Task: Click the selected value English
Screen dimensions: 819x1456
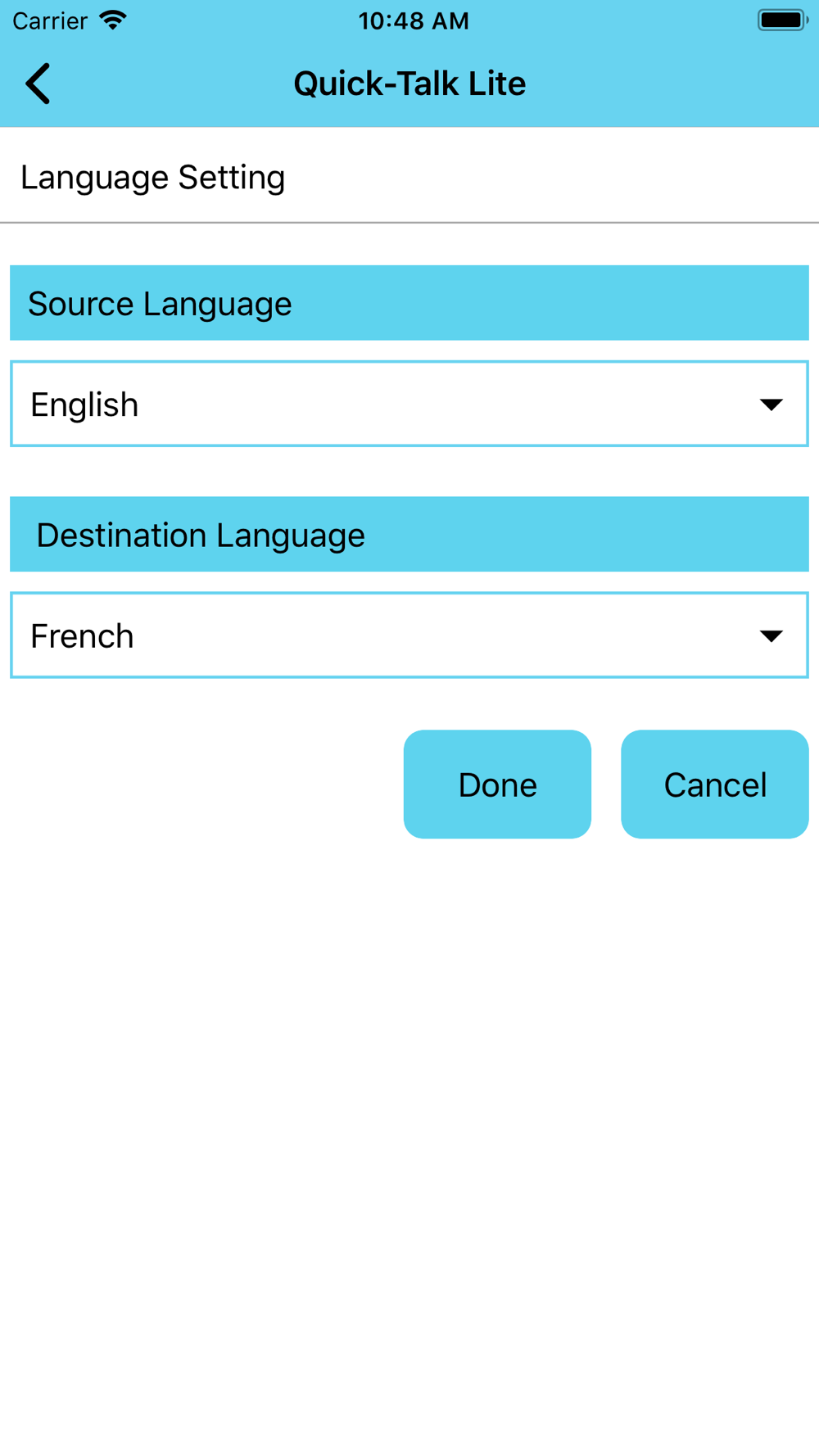Action: click(84, 405)
